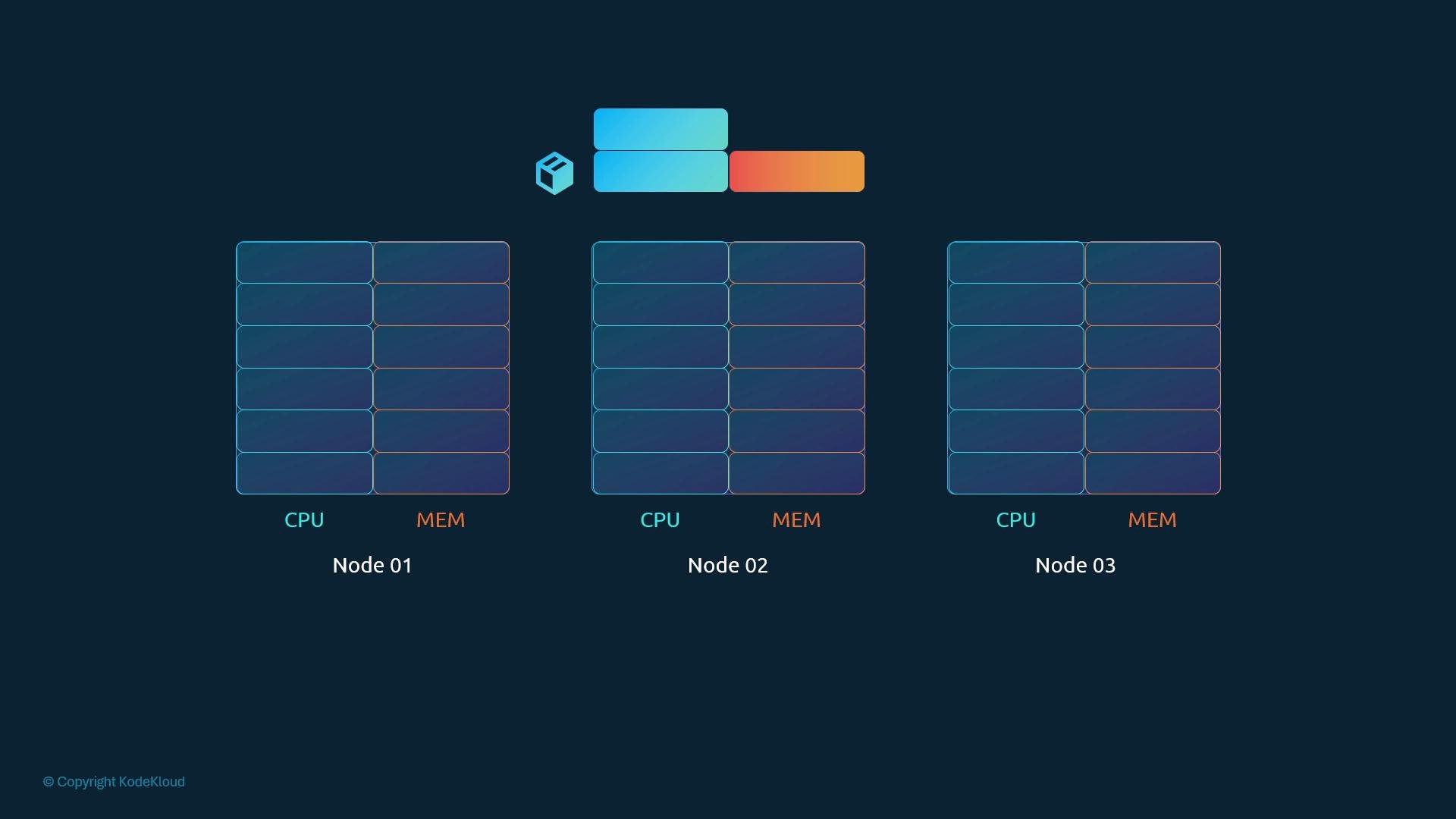The height and width of the screenshot is (819, 1456).
Task: Click CPU label under Node 02
Action: coord(660,520)
